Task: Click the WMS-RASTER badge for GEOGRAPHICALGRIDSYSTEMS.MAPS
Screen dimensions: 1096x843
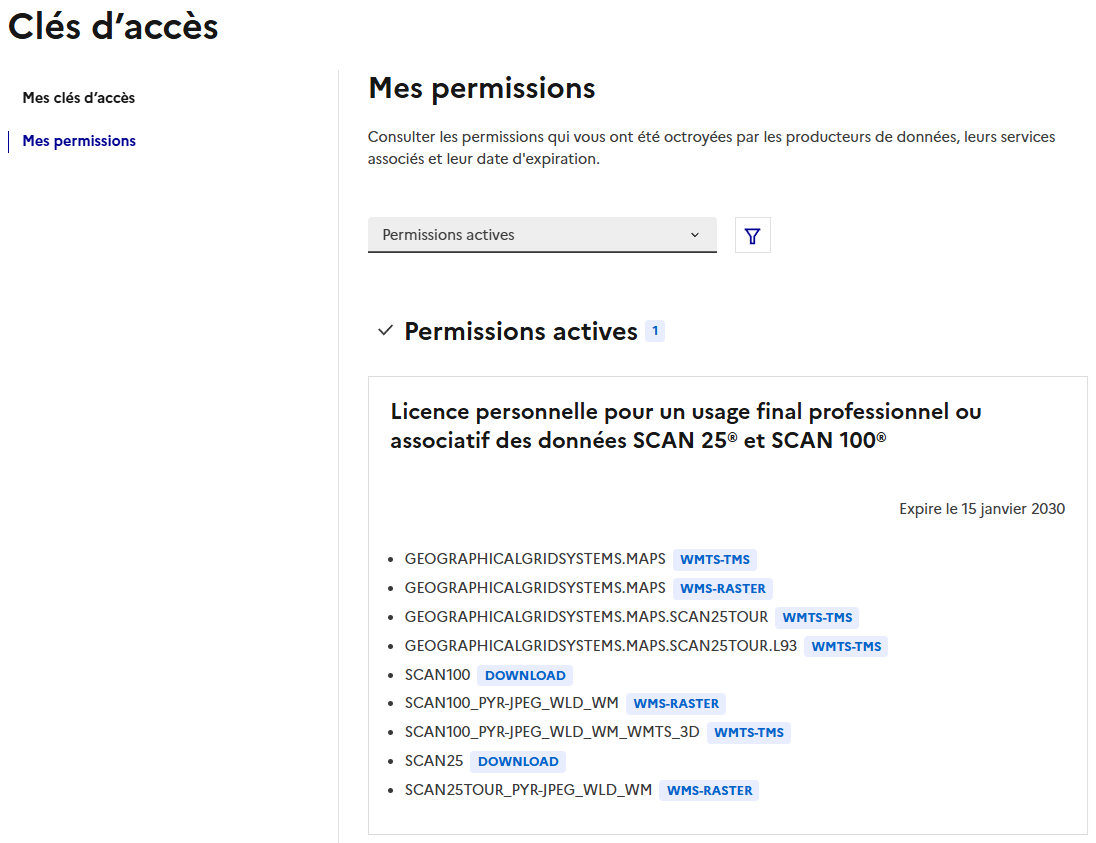Action: pyautogui.click(x=723, y=588)
